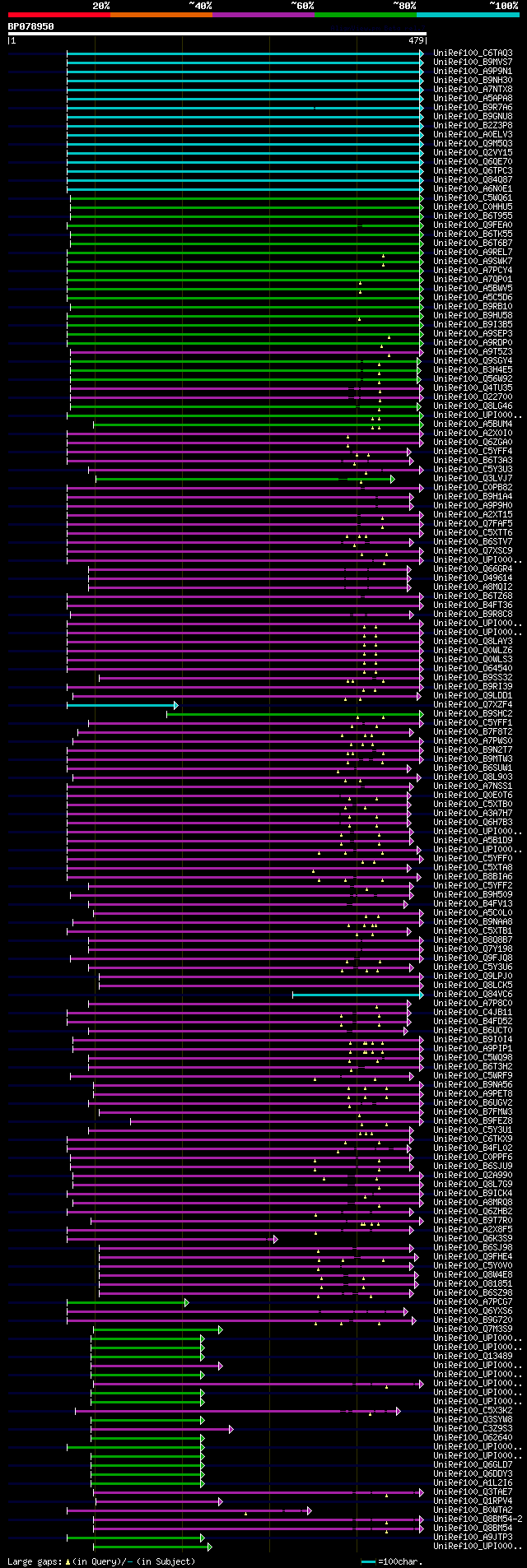Open hit UniRef100_C6TAQ3

coord(473,53)
